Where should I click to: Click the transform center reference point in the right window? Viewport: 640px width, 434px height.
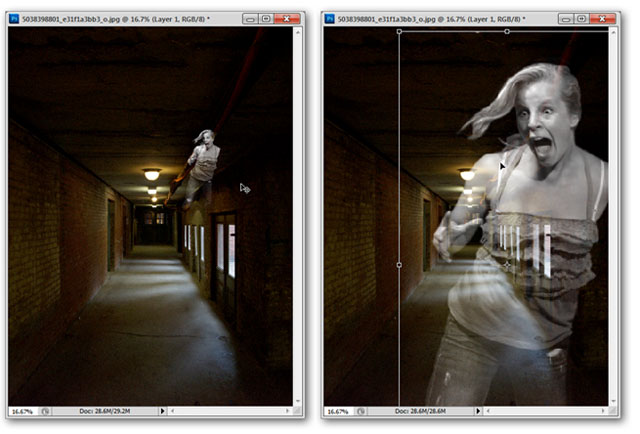507,265
